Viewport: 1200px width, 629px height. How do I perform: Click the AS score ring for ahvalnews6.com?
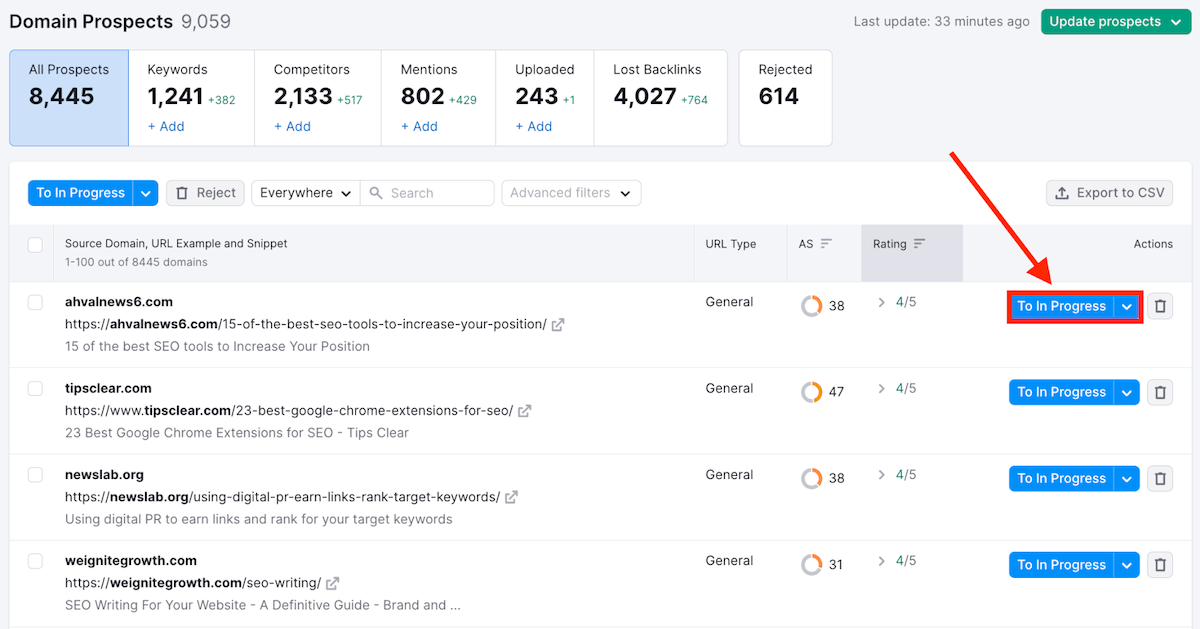point(812,306)
